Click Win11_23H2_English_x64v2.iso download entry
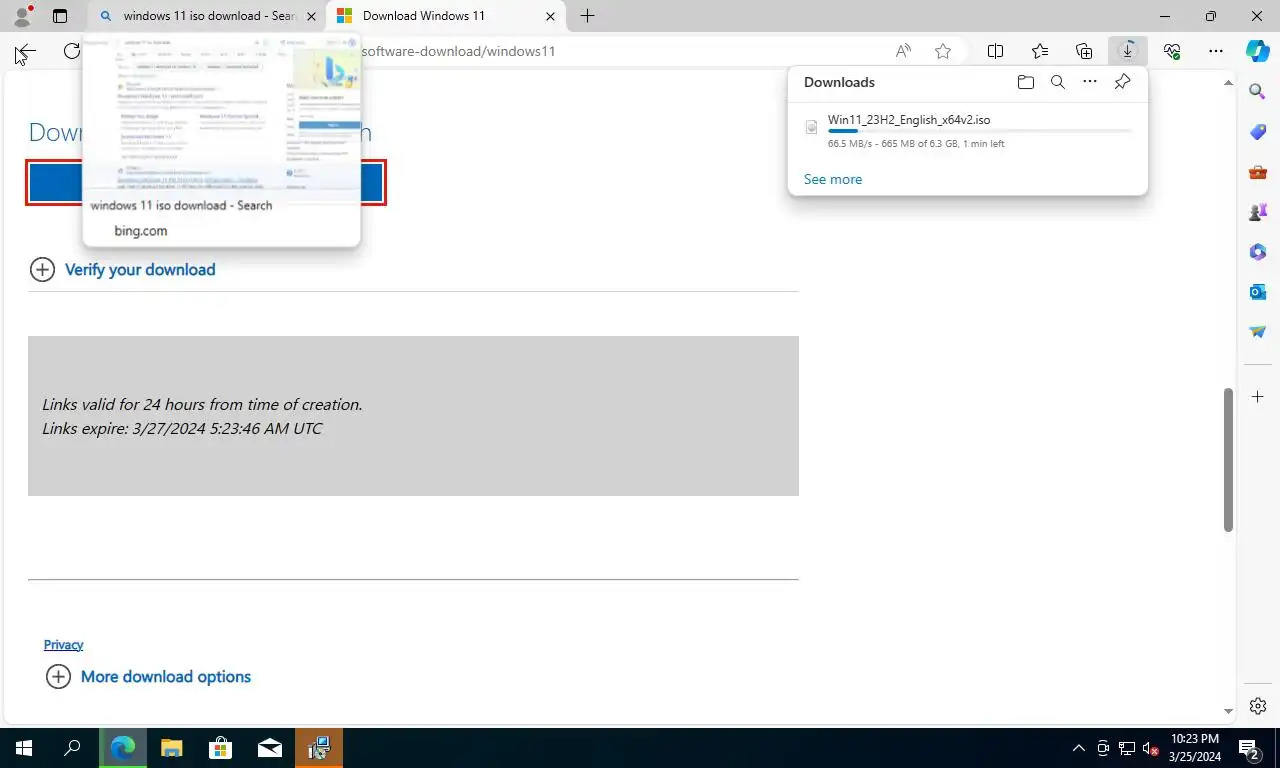 (967, 131)
